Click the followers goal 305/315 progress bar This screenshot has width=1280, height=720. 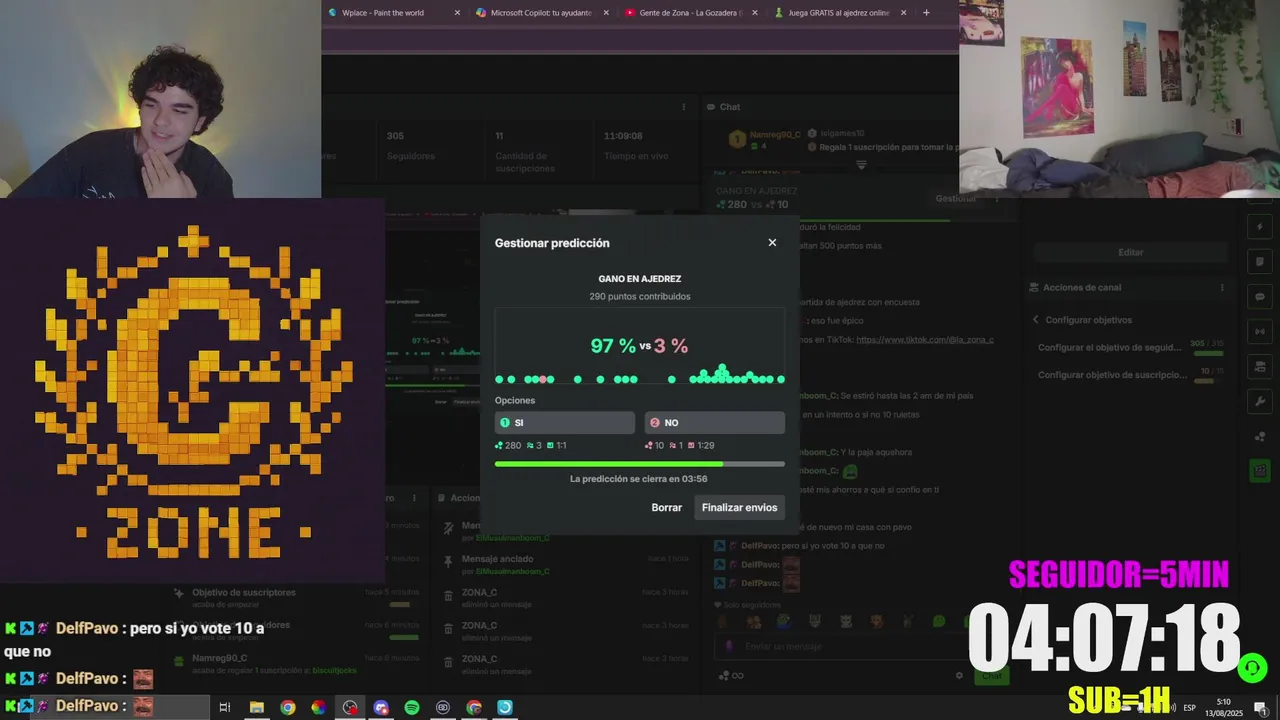[x=1208, y=354]
